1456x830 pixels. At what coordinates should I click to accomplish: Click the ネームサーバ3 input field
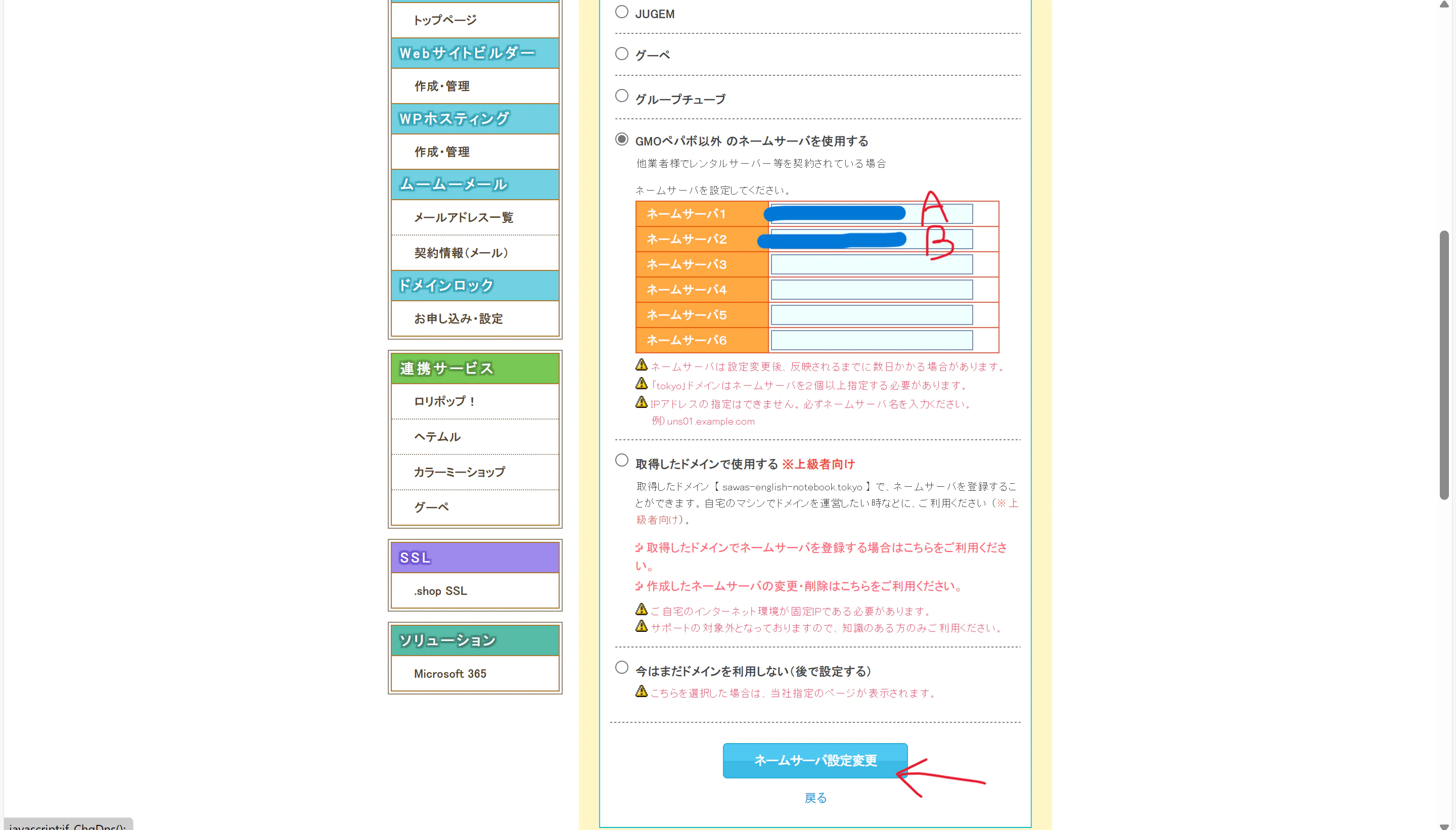[872, 264]
